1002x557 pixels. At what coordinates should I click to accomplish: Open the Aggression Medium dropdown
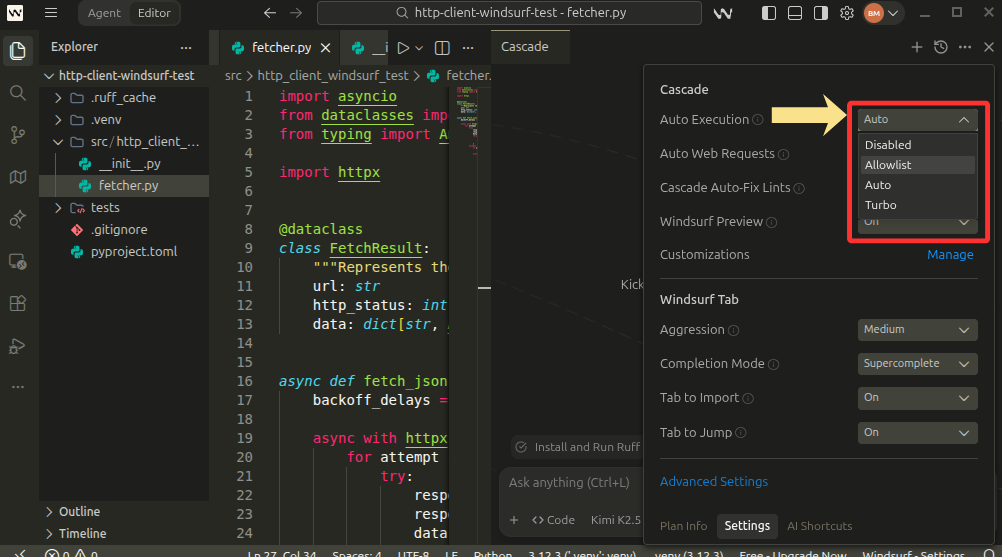(x=917, y=330)
